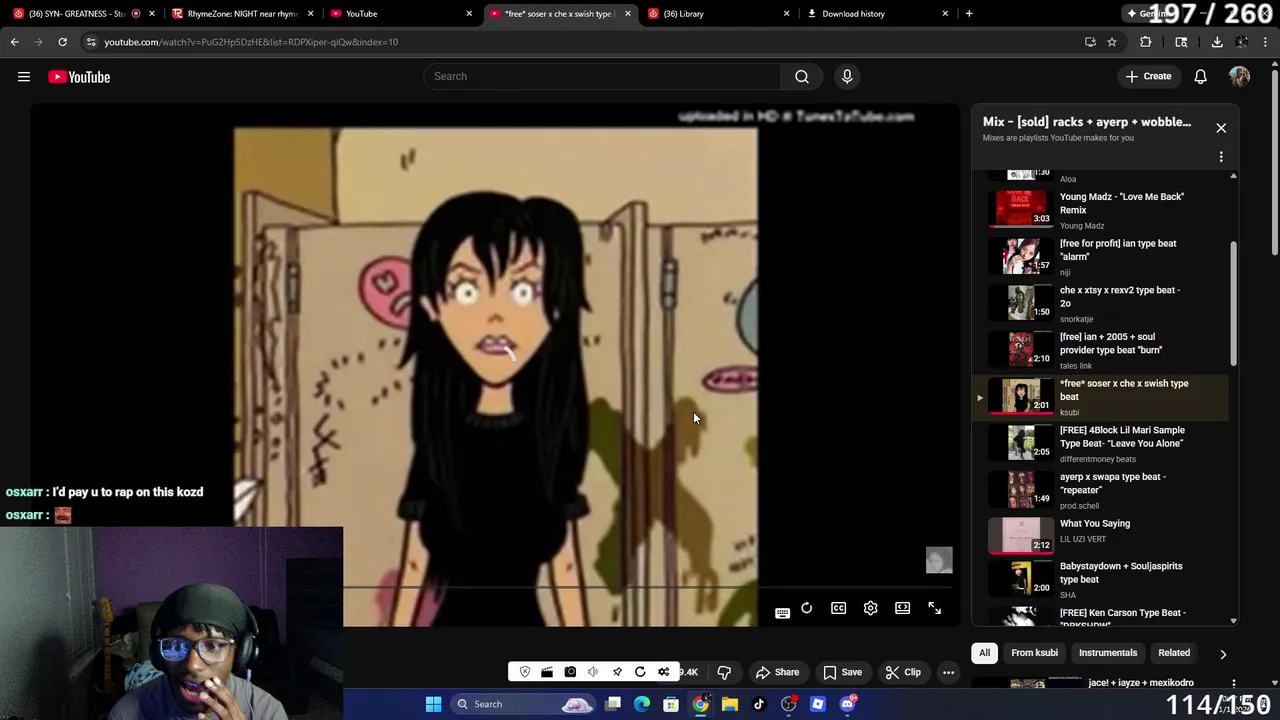Open Discord from the taskbar

[847, 704]
